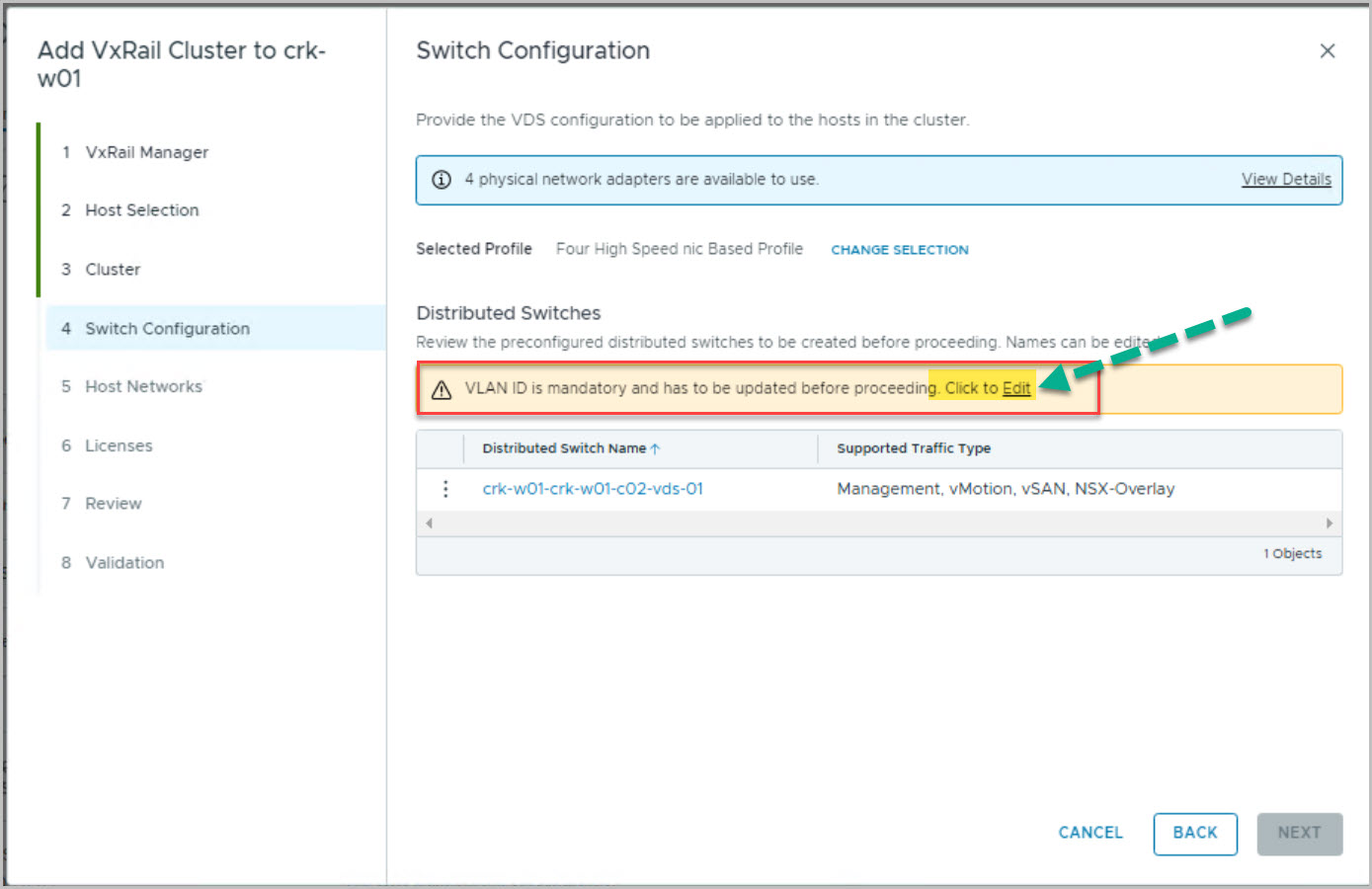The height and width of the screenshot is (889, 1372).
Task: Select the Cluster wizard step
Action: tap(113, 270)
